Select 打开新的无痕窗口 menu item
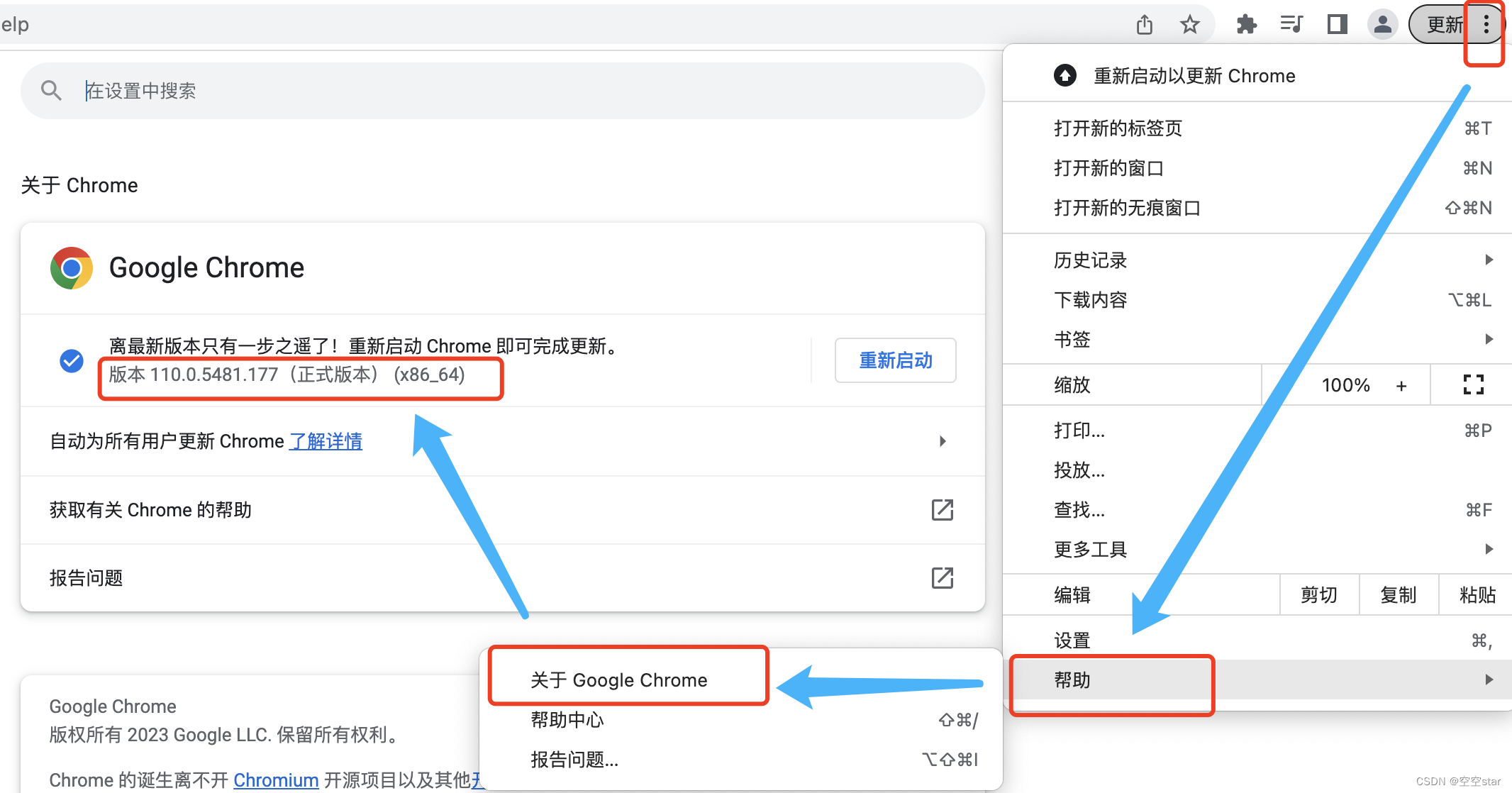This screenshot has width=1512, height=793. (x=1257, y=208)
